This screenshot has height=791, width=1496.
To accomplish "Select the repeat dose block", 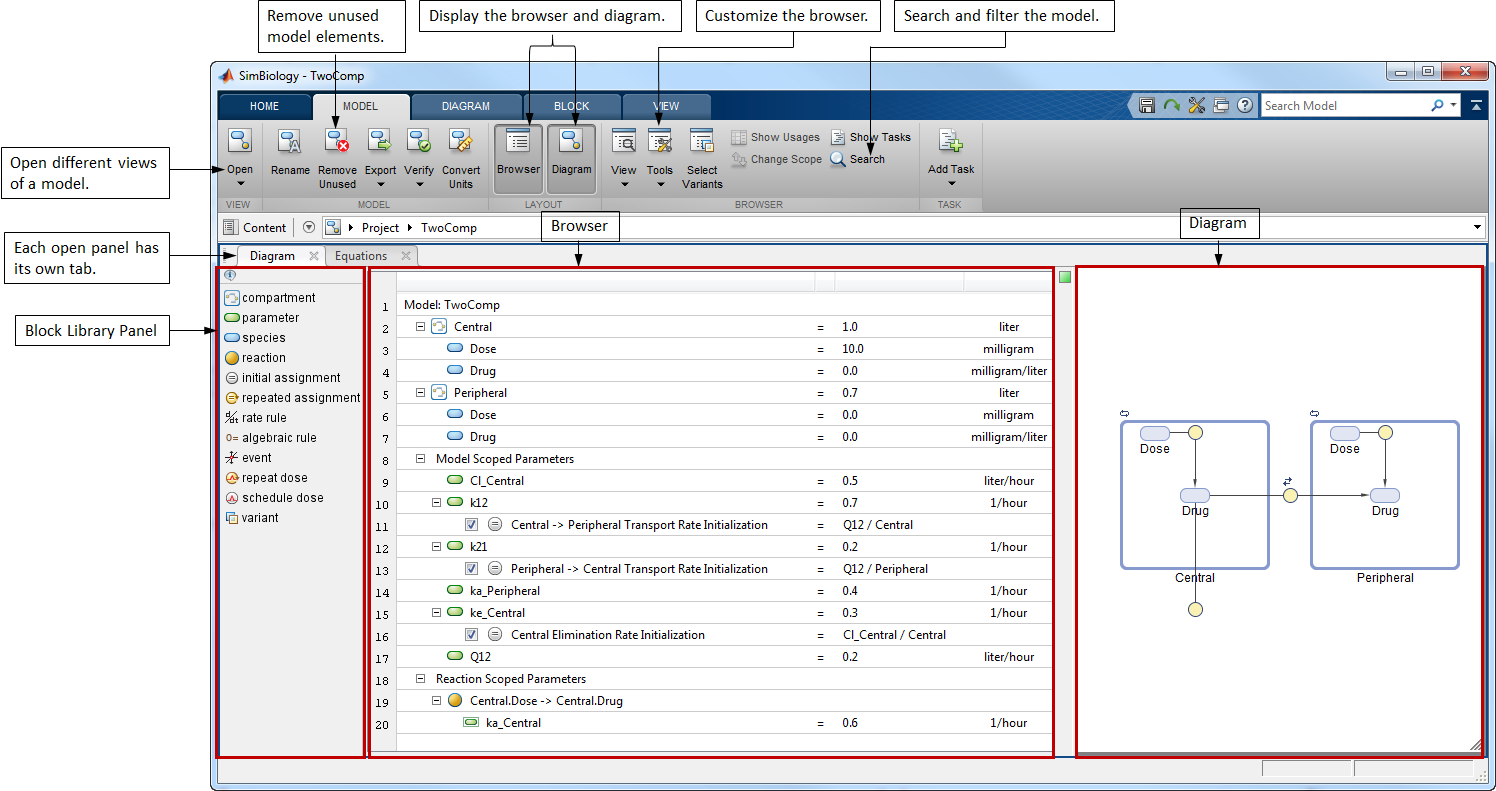I will (266, 478).
